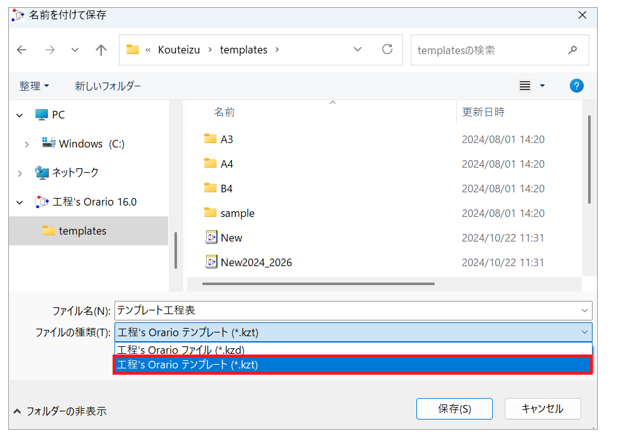The width and height of the screenshot is (618, 444).
Task: Select the sample folder
Action: click(237, 213)
